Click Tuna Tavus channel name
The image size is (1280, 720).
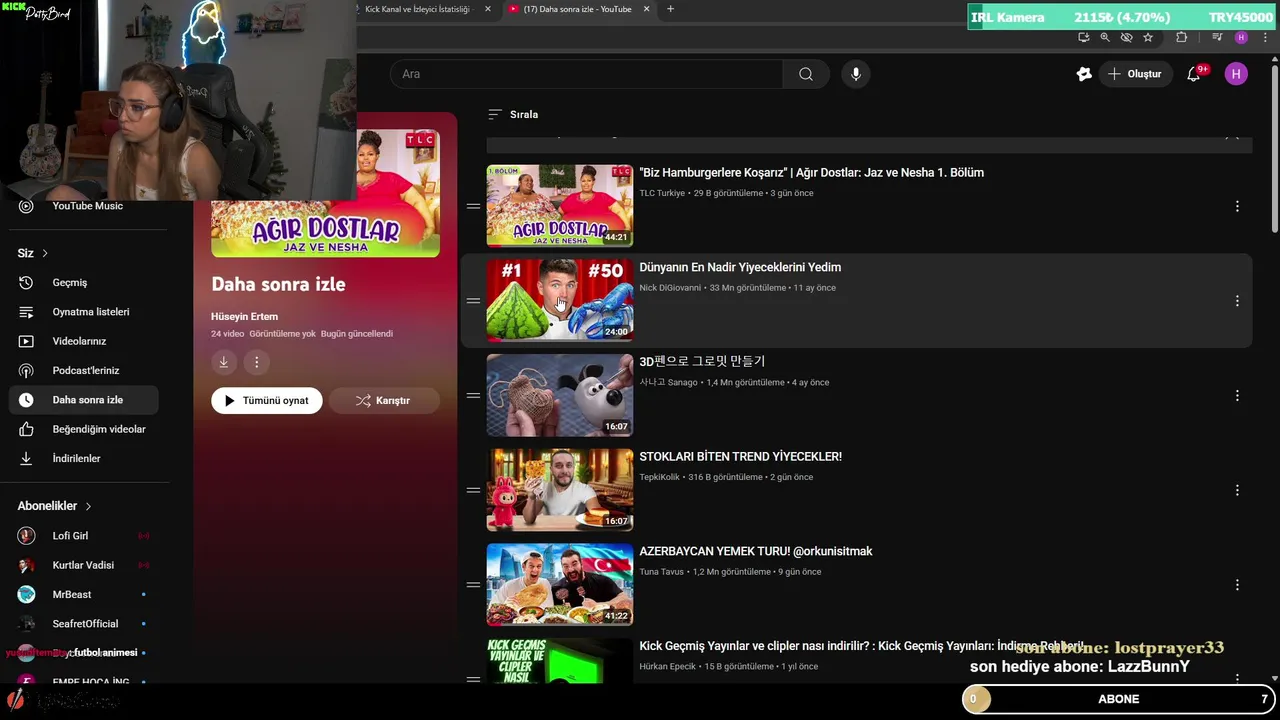[x=662, y=572]
